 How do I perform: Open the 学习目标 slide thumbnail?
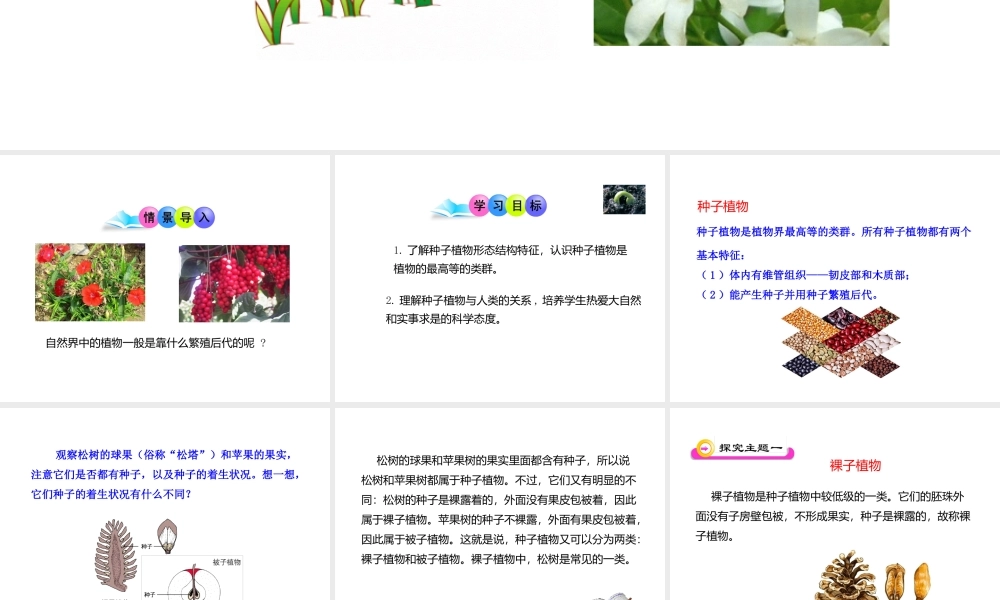pyautogui.click(x=499, y=278)
